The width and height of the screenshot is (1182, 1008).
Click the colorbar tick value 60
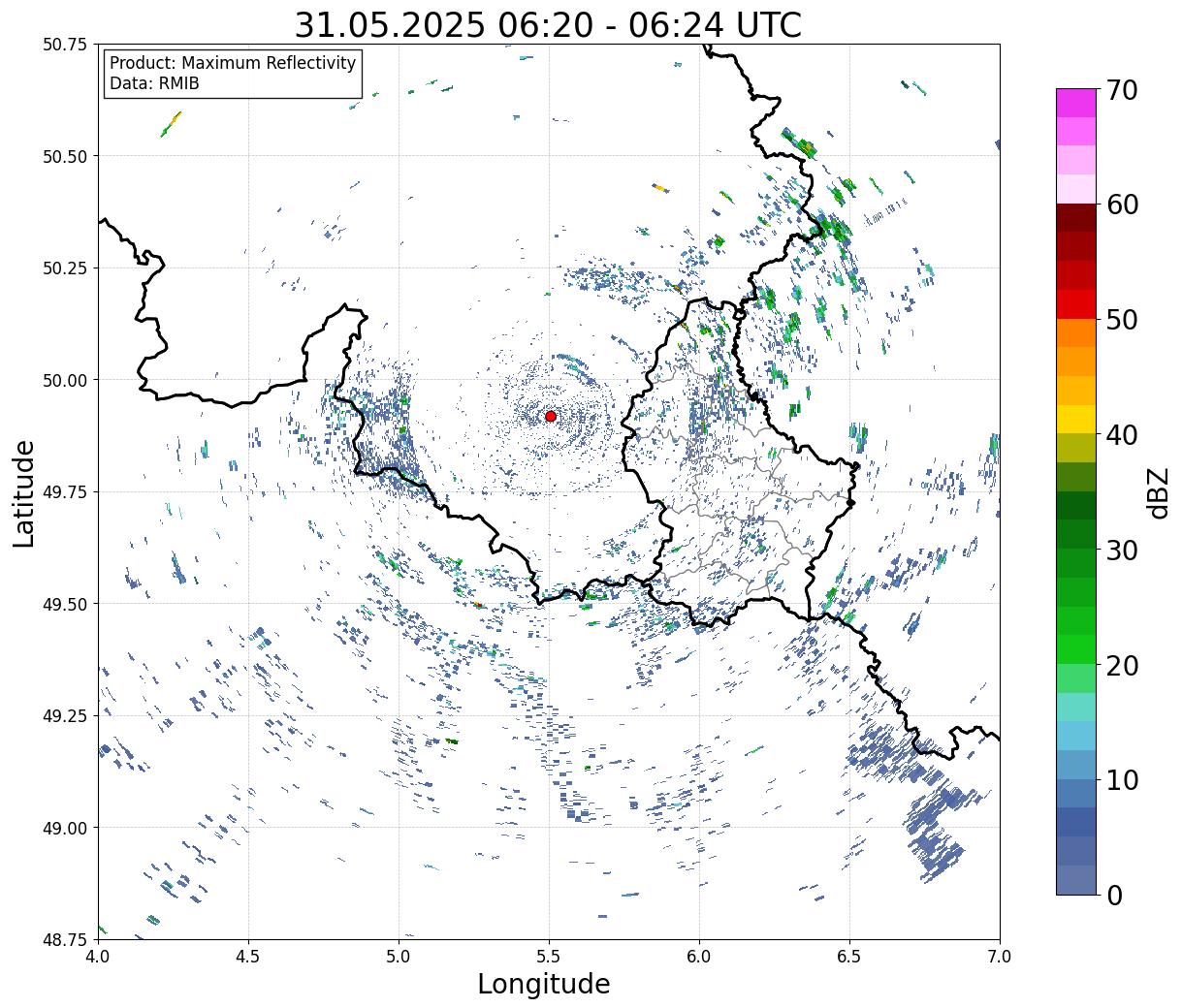(1122, 205)
